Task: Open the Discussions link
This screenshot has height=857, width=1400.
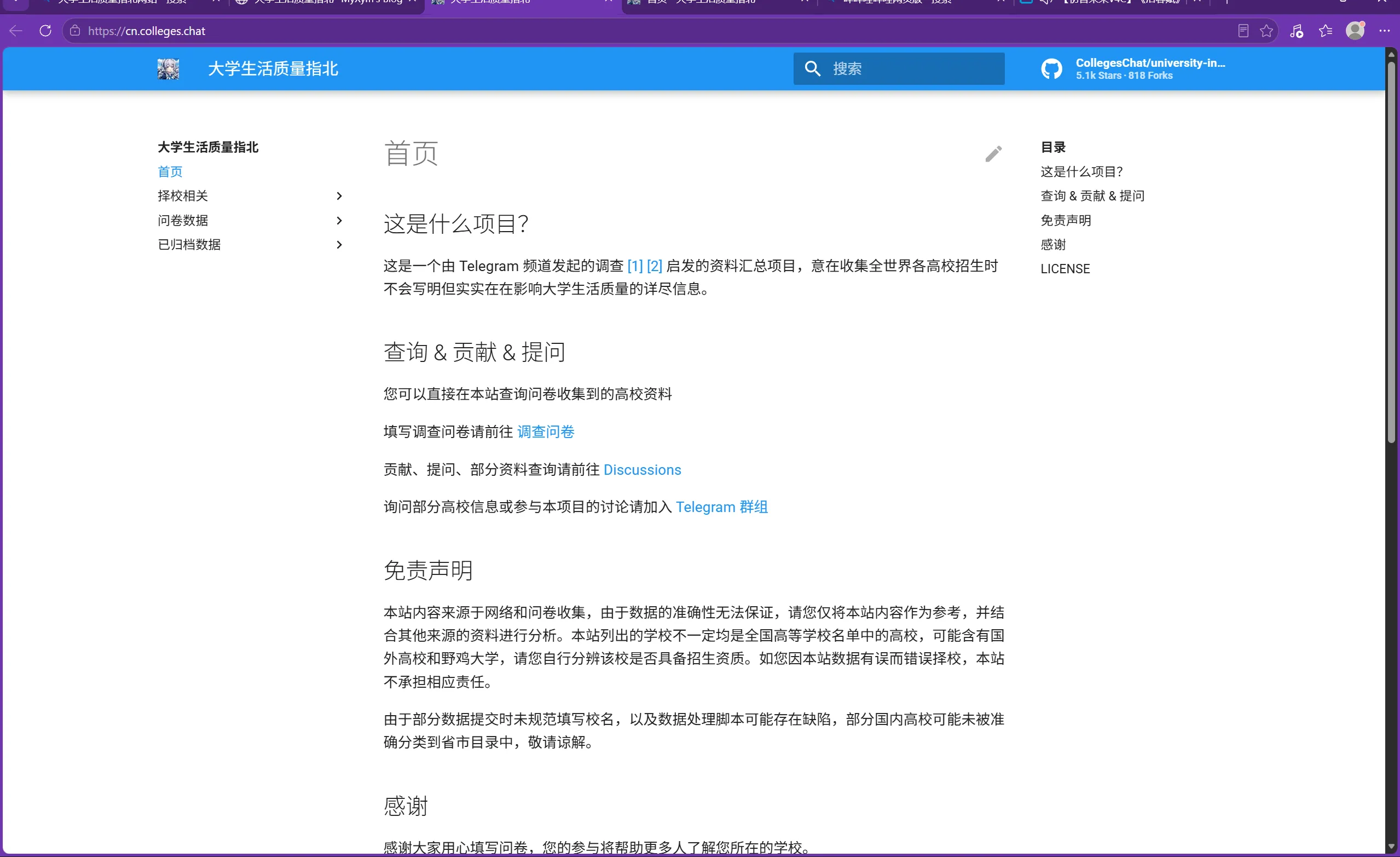Action: (x=642, y=470)
